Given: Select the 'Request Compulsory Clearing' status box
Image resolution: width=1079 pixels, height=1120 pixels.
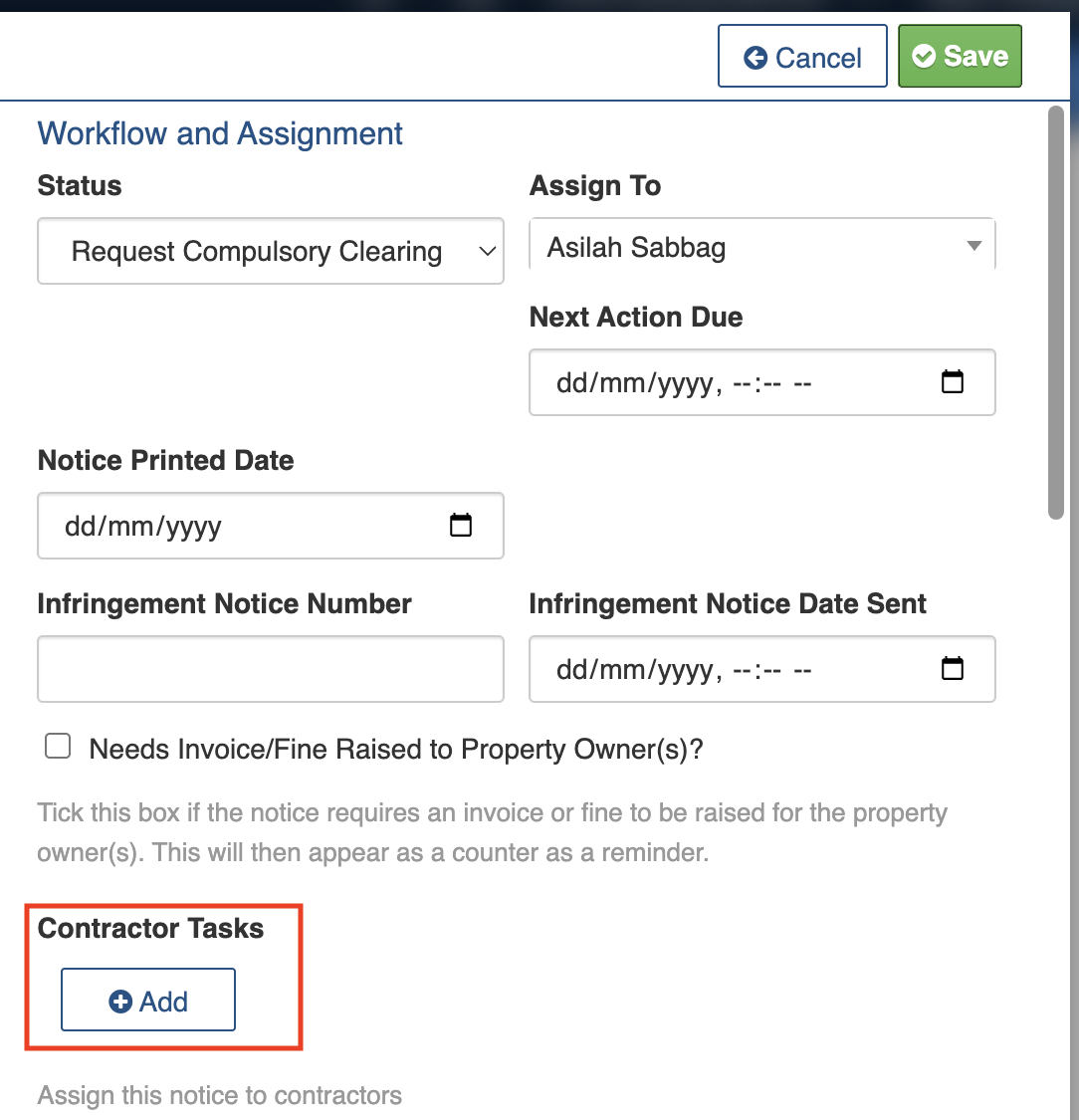Looking at the screenshot, I should click(257, 252).
